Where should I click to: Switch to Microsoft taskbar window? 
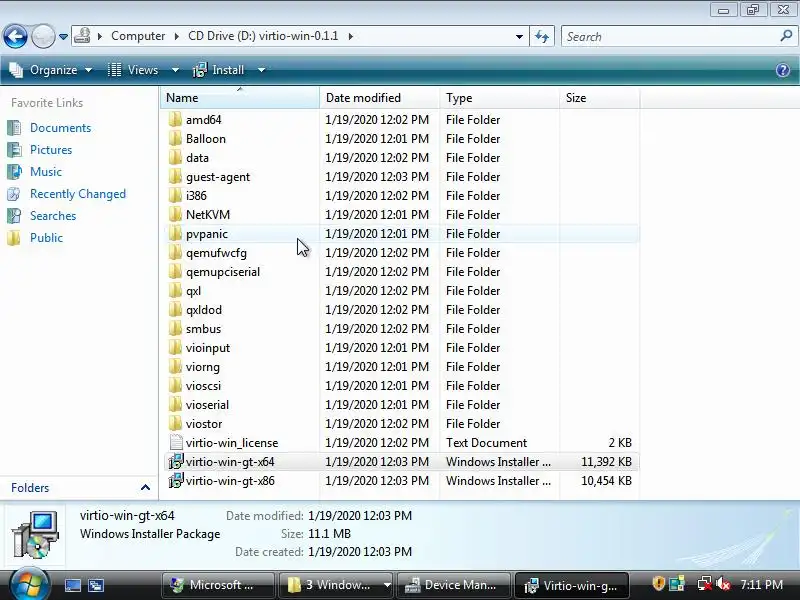pos(218,585)
